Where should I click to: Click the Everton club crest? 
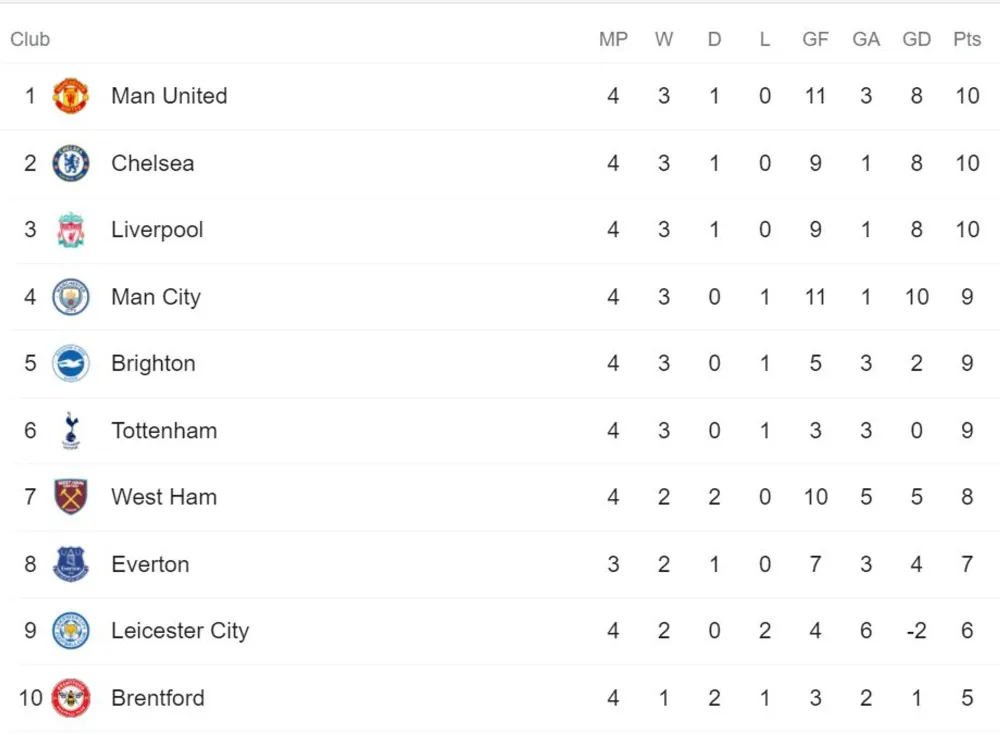(x=71, y=564)
